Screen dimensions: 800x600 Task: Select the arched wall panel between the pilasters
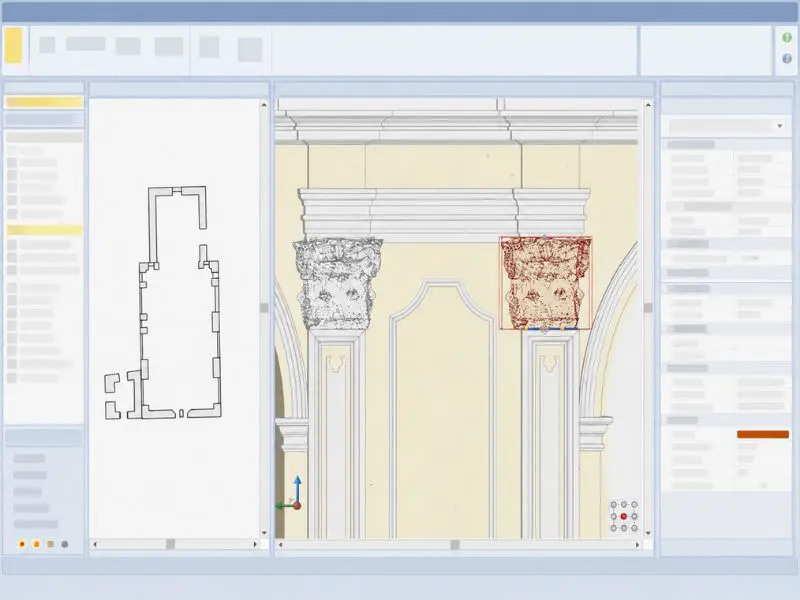(x=442, y=408)
